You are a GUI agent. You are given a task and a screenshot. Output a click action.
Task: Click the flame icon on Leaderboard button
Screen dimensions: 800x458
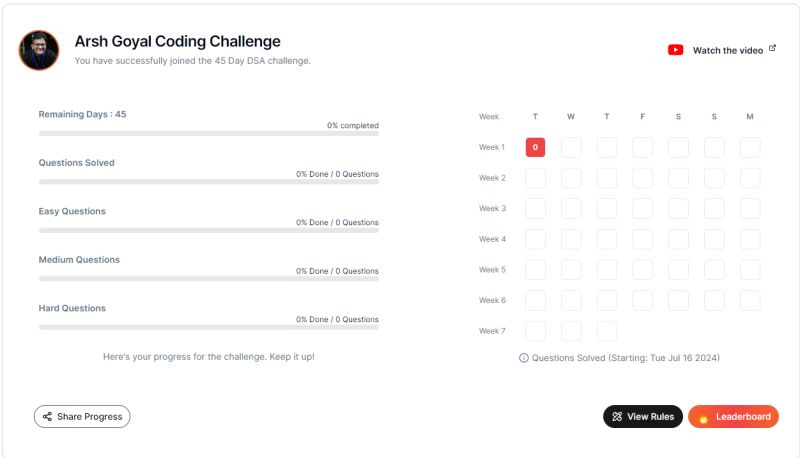[x=704, y=418]
